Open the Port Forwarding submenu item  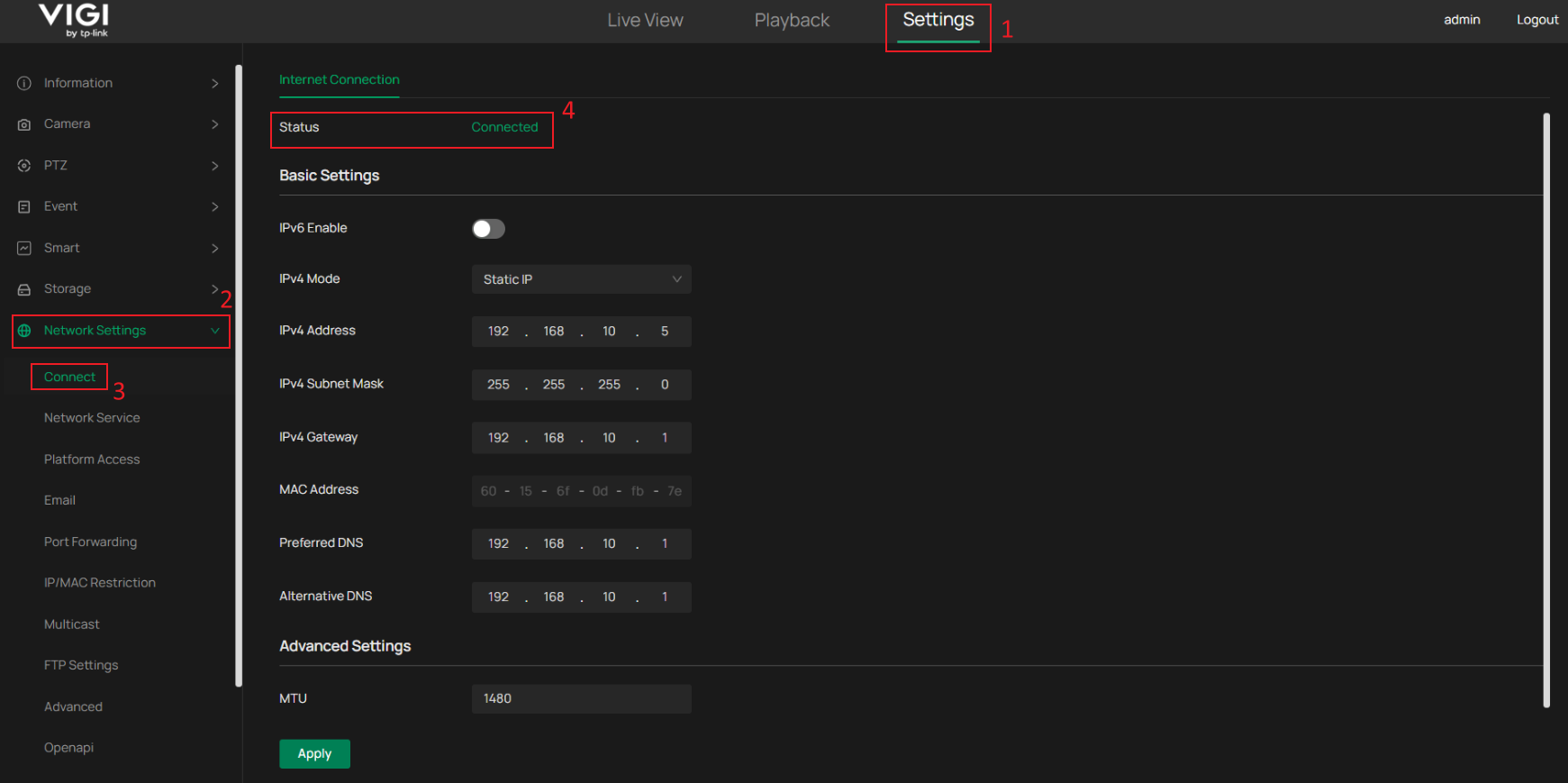pos(90,542)
